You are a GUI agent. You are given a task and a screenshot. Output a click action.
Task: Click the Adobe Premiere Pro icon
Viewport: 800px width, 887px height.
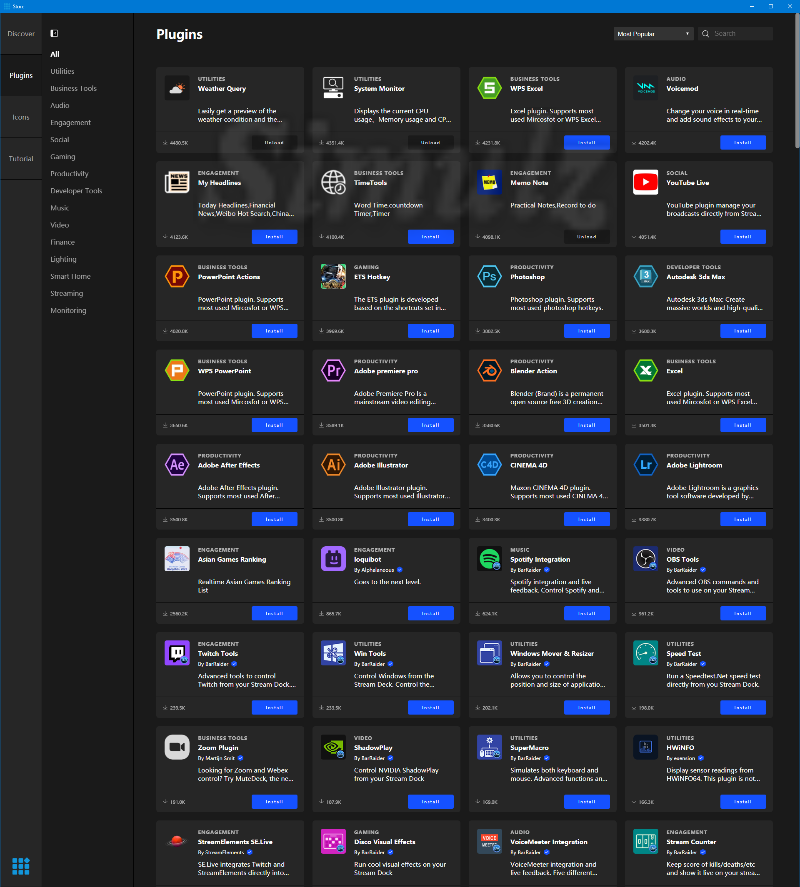[x=333, y=371]
